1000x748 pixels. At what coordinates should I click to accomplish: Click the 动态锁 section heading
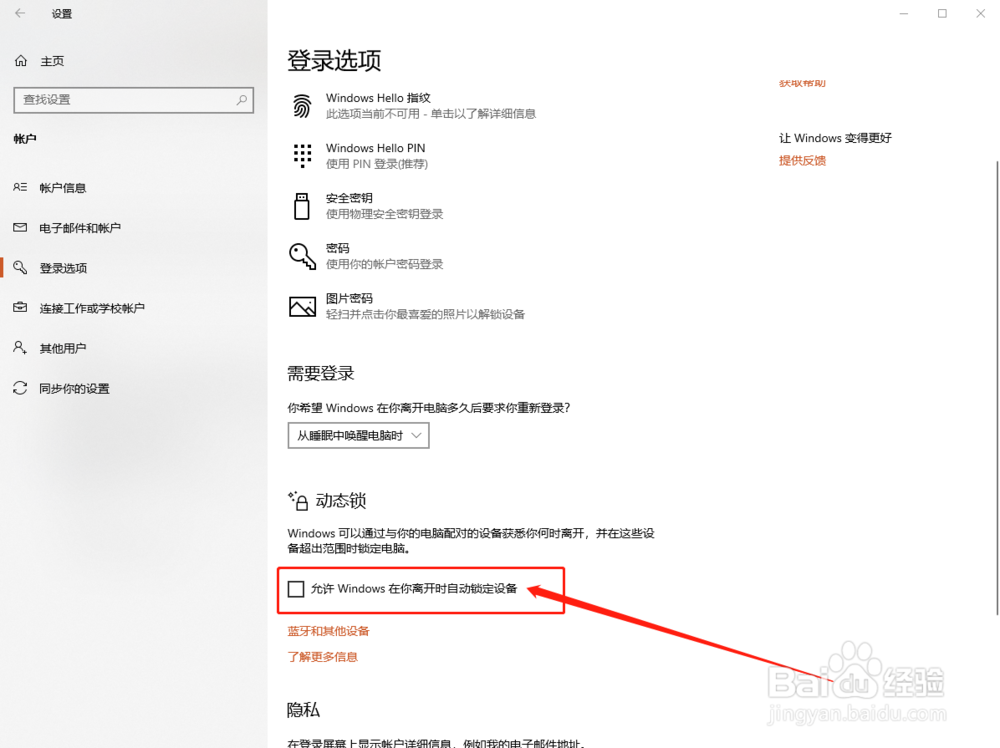pyautogui.click(x=341, y=501)
